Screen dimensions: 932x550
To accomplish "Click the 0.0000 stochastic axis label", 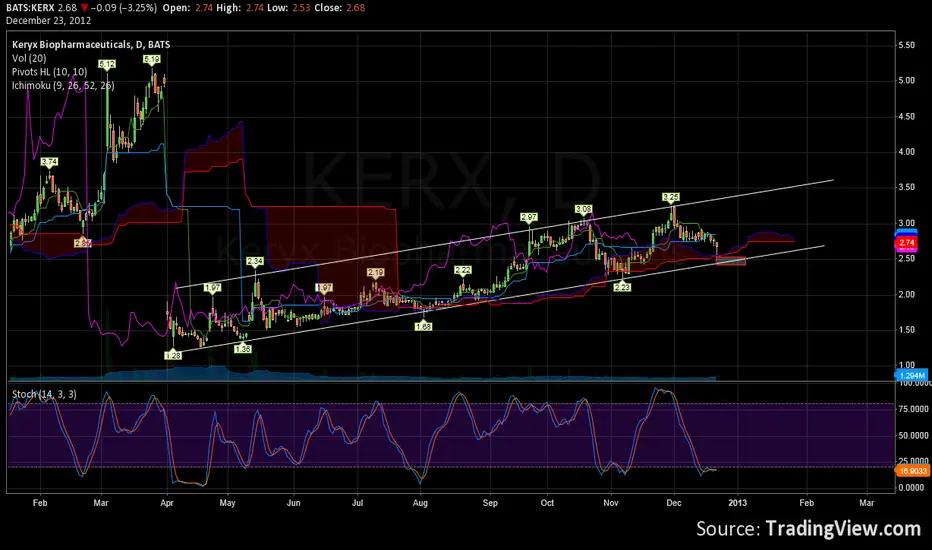I will (911, 488).
